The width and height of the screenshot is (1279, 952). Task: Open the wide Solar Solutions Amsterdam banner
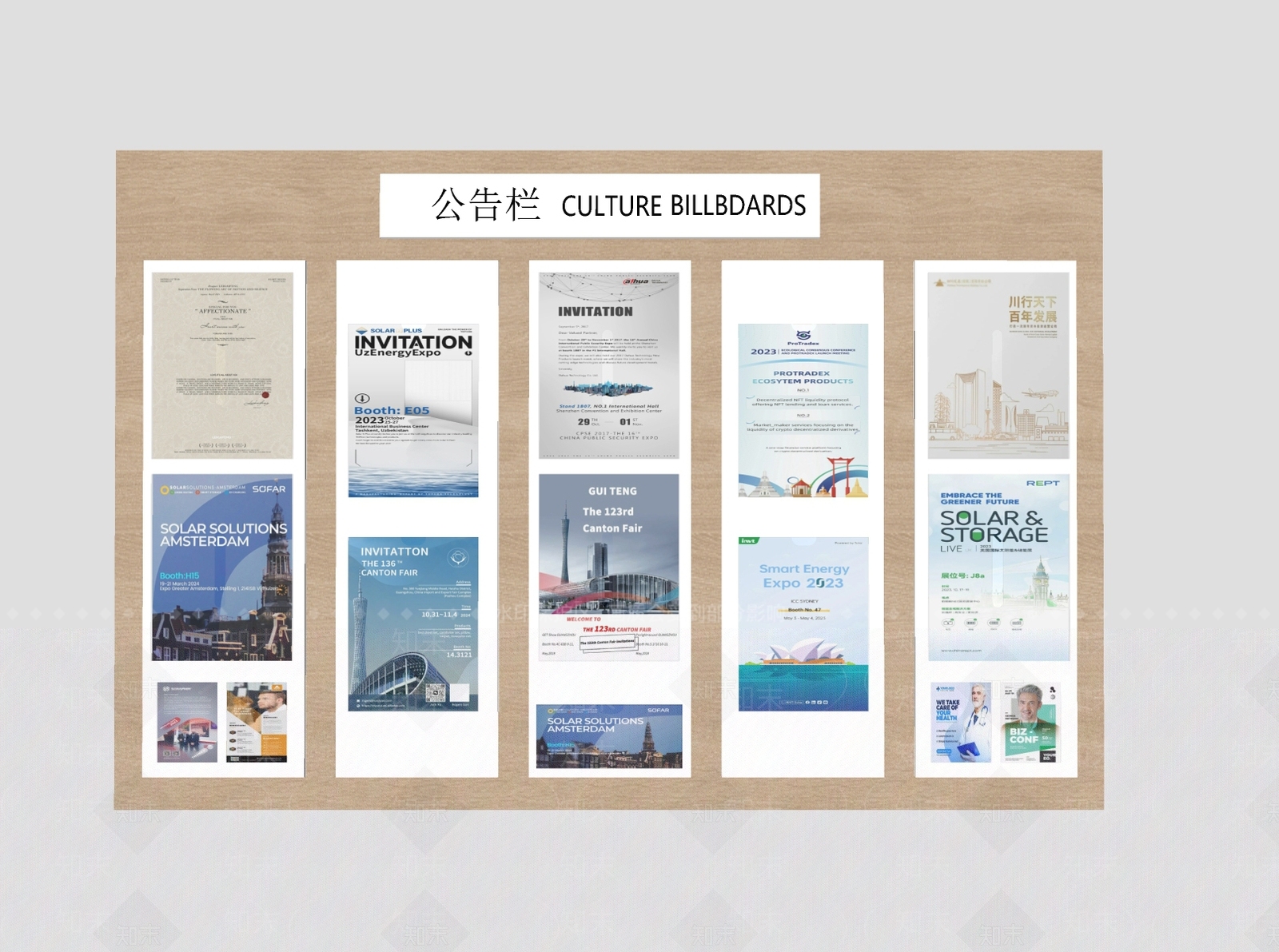tap(609, 736)
